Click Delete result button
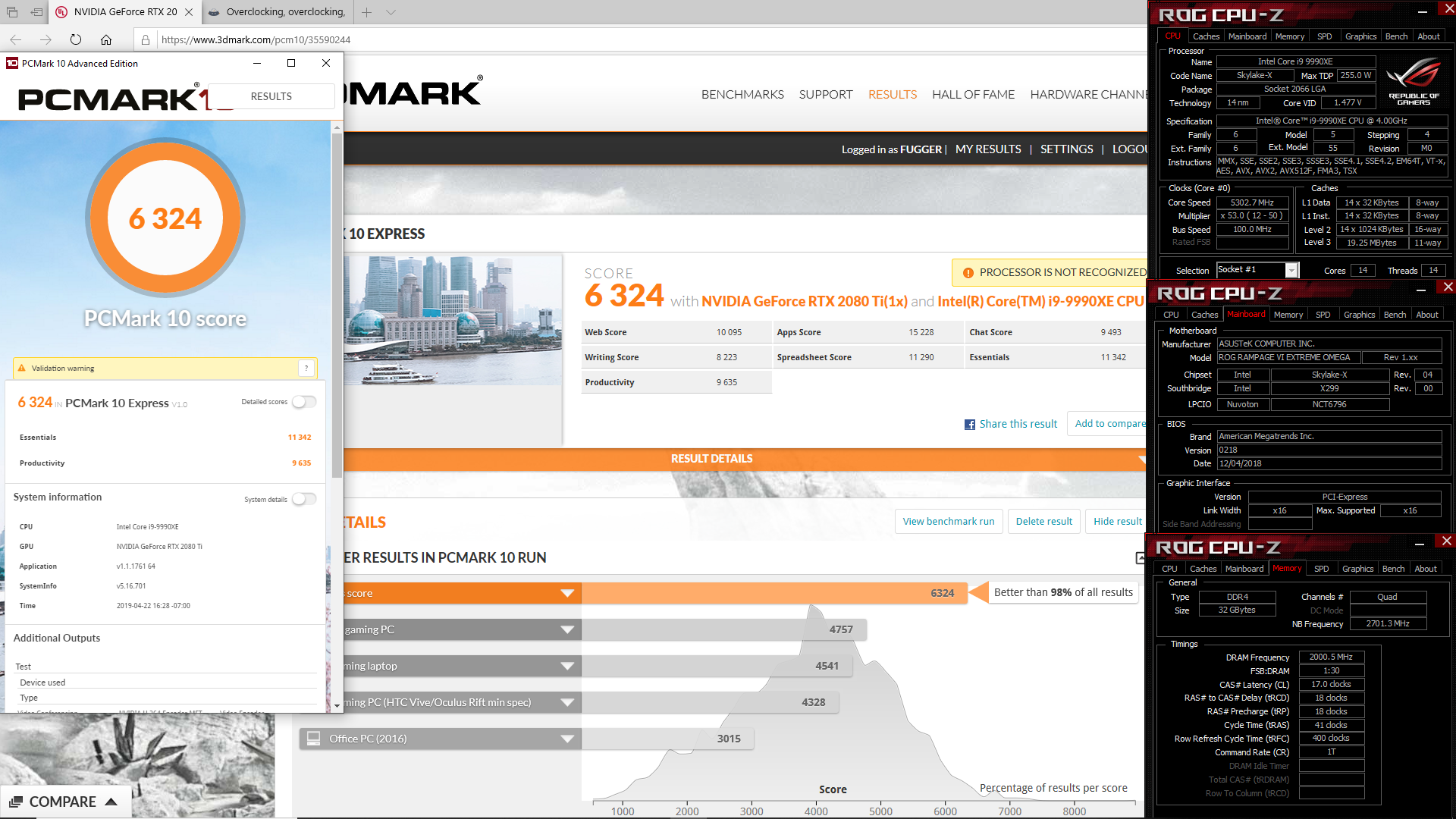 (x=1044, y=522)
